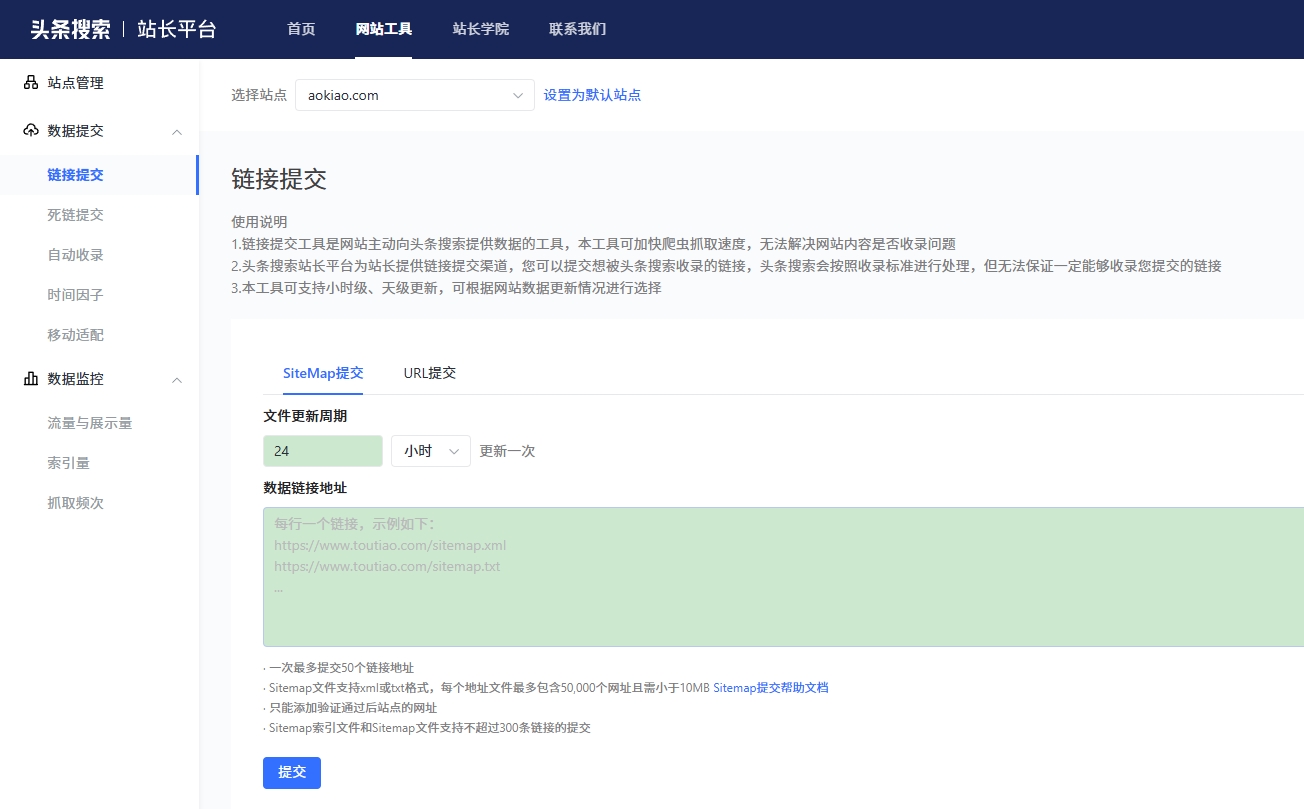This screenshot has width=1304, height=809.
Task: Switch to the URL提交 tab
Action: [429, 373]
